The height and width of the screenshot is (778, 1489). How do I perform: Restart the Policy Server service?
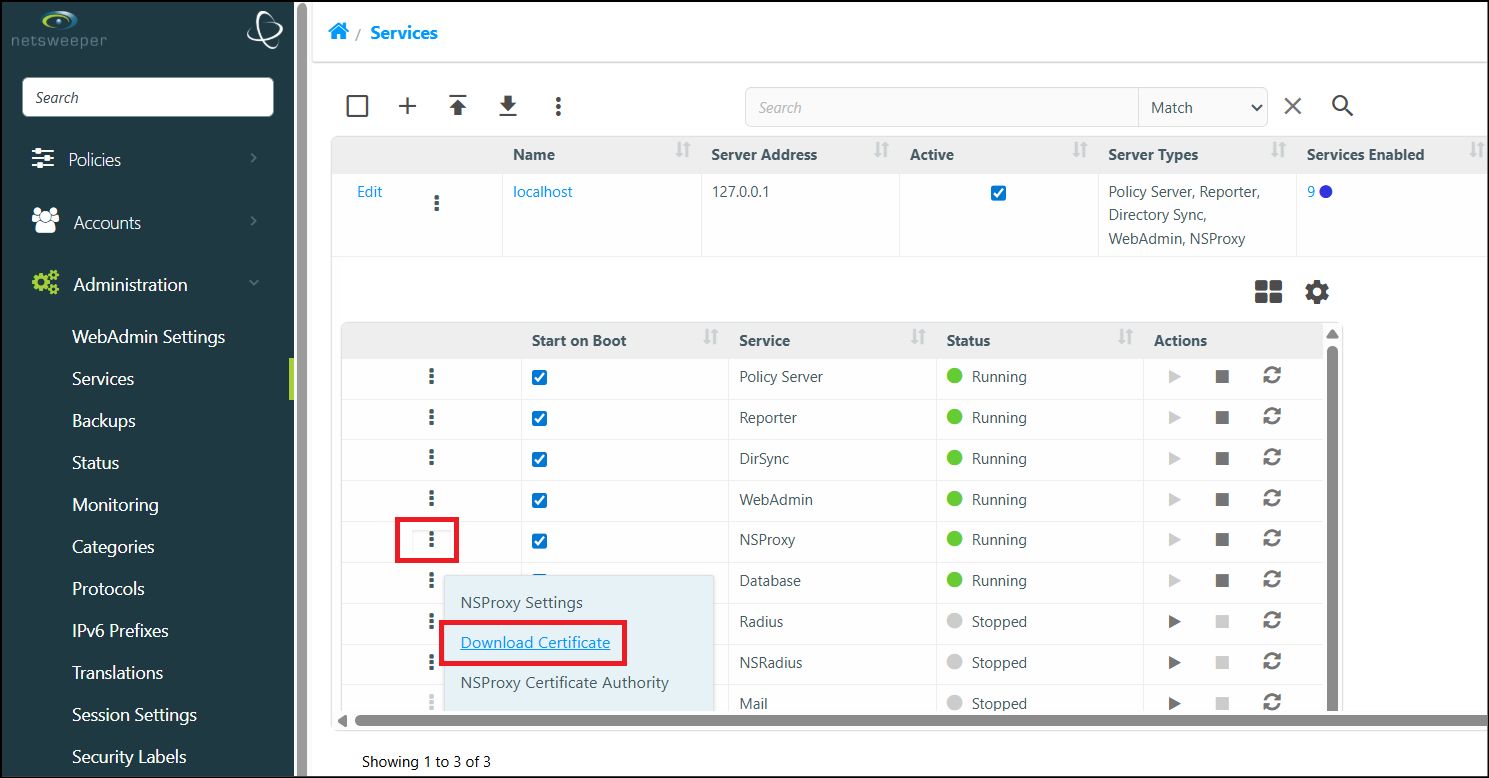(1272, 376)
